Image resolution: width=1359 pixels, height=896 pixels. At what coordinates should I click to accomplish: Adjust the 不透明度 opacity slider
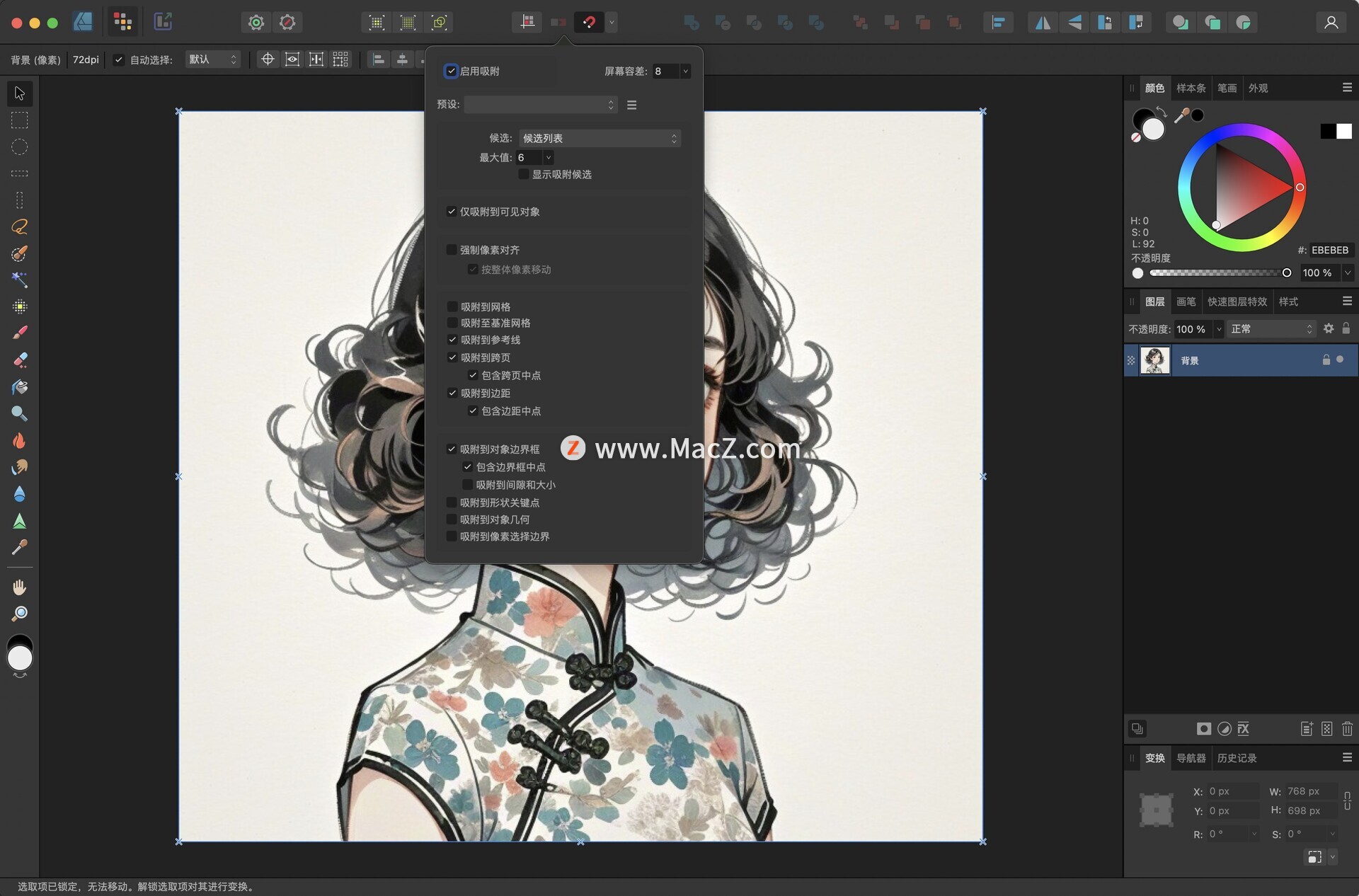(1218, 272)
